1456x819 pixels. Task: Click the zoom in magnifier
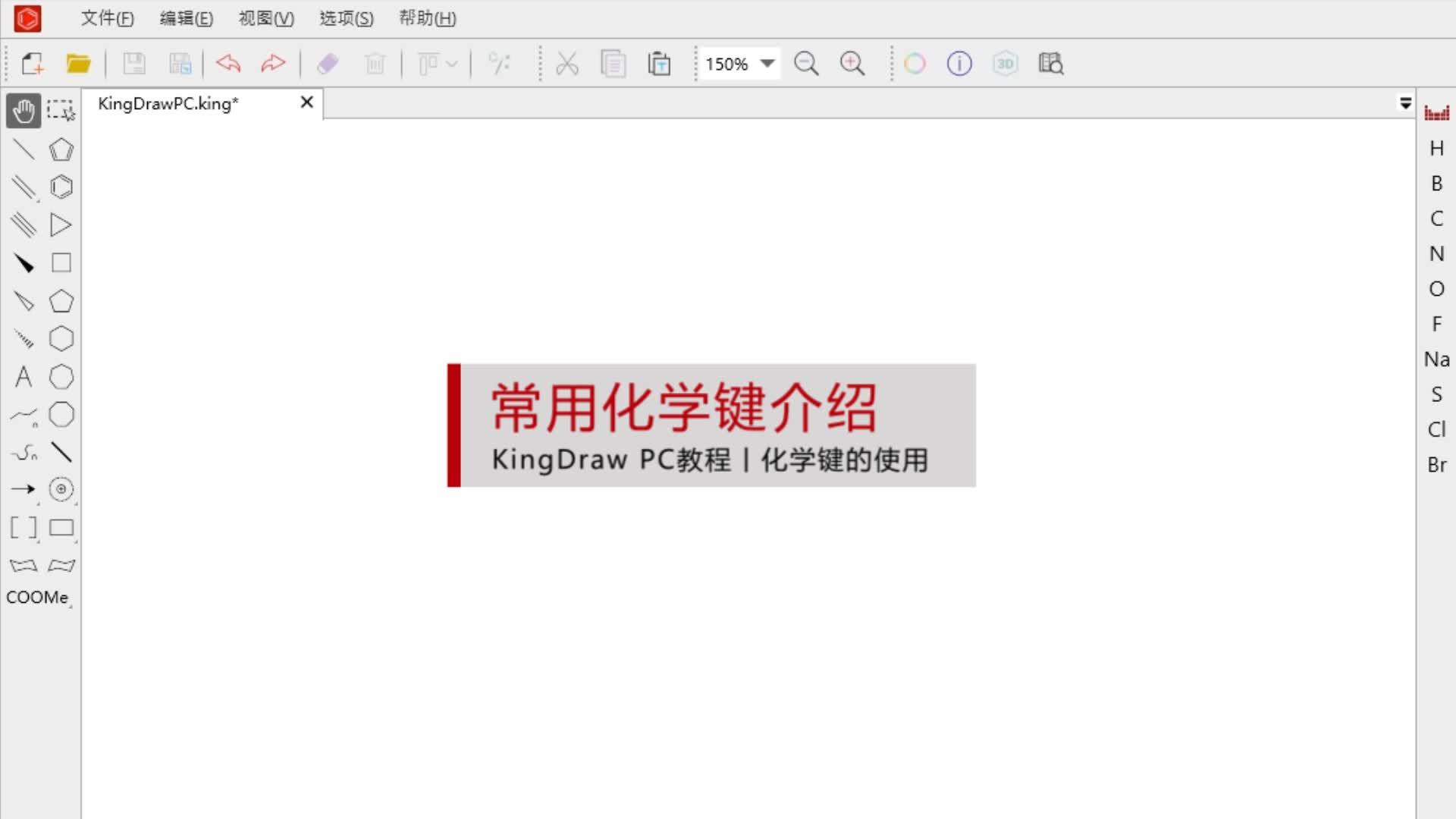pos(852,64)
